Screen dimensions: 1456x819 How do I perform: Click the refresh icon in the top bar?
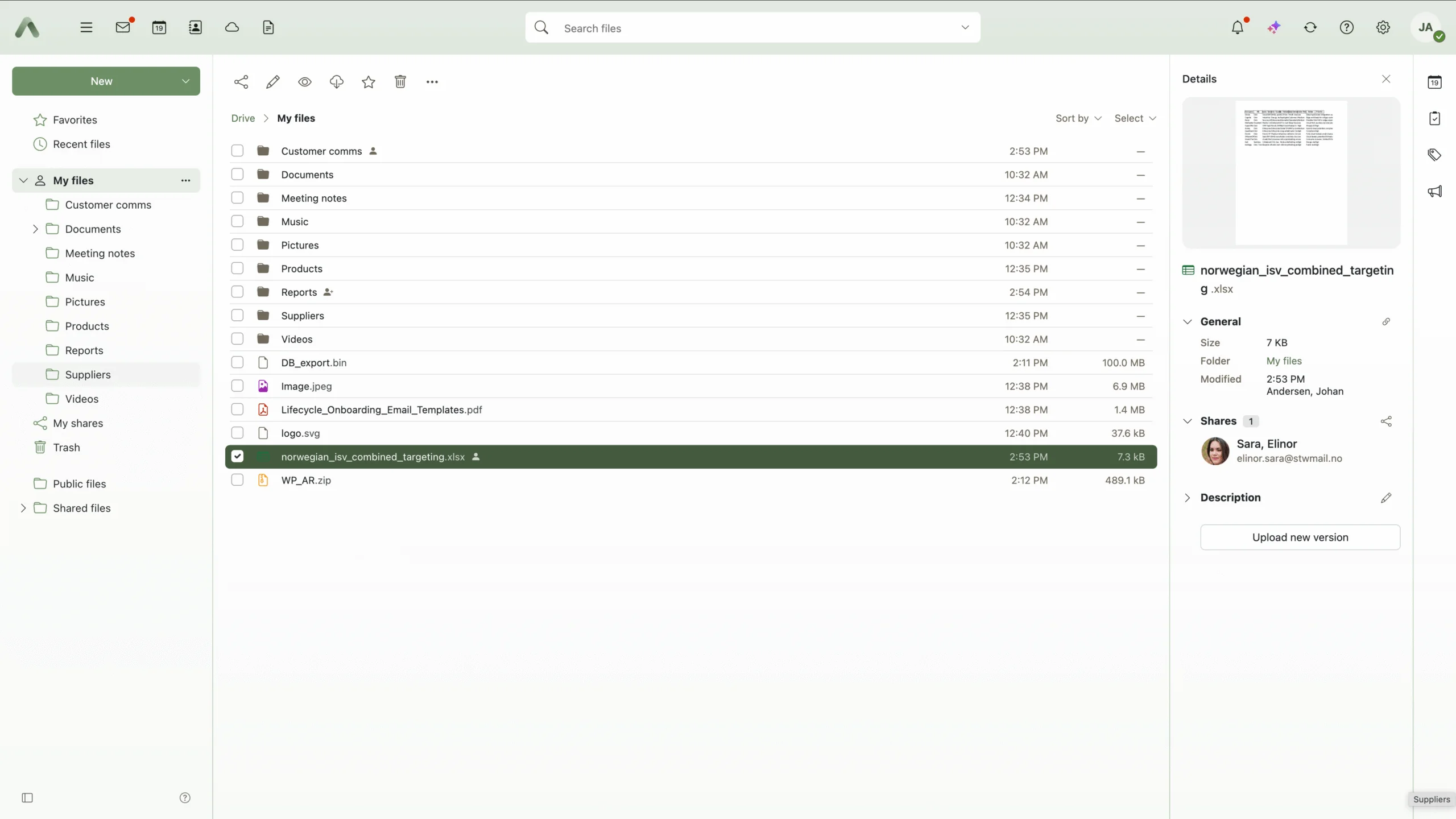coord(1310,27)
